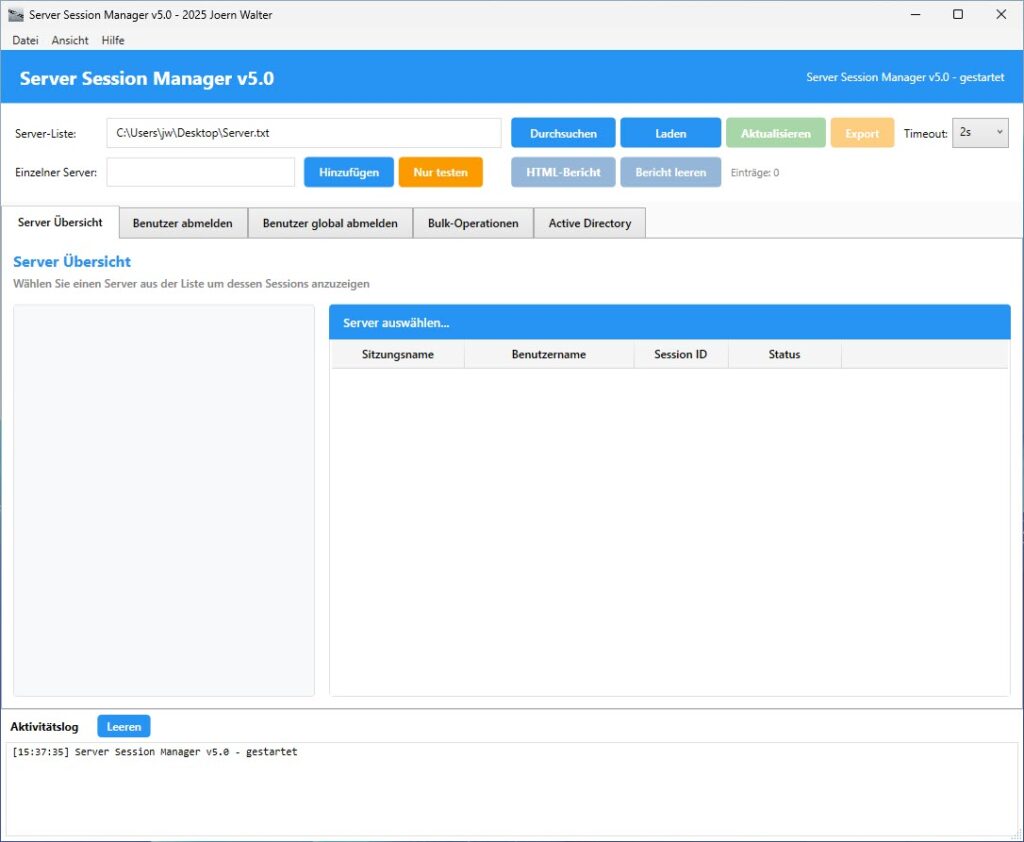
Task: Open the Timeout dropdown showing 2s
Action: [979, 132]
